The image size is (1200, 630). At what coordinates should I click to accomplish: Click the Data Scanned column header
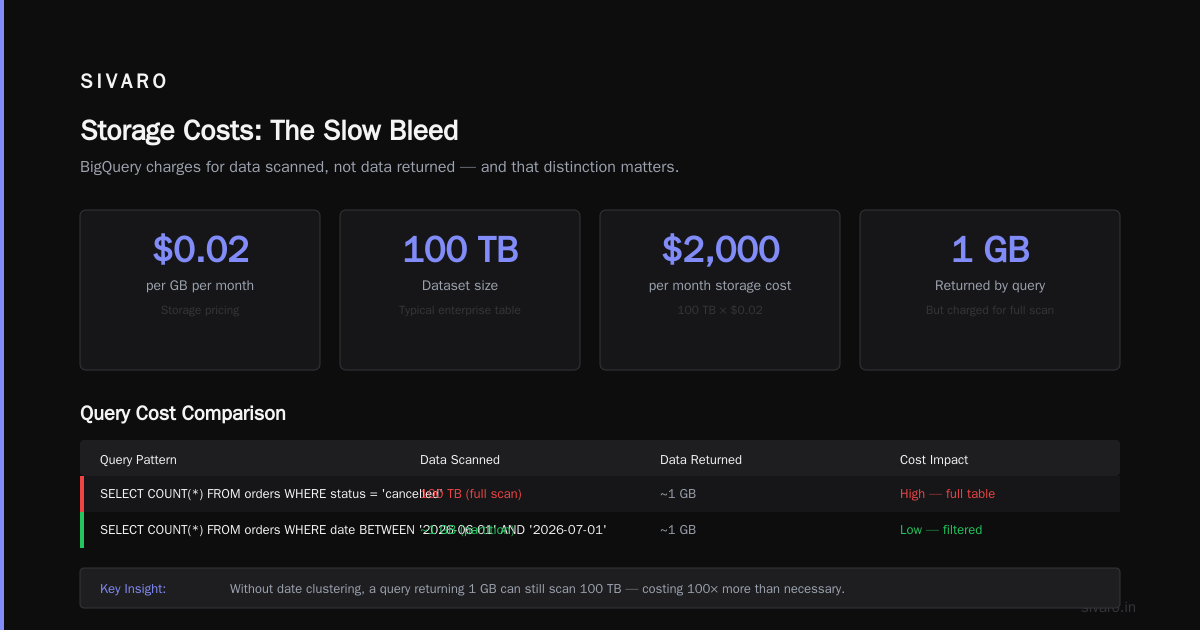click(460, 460)
